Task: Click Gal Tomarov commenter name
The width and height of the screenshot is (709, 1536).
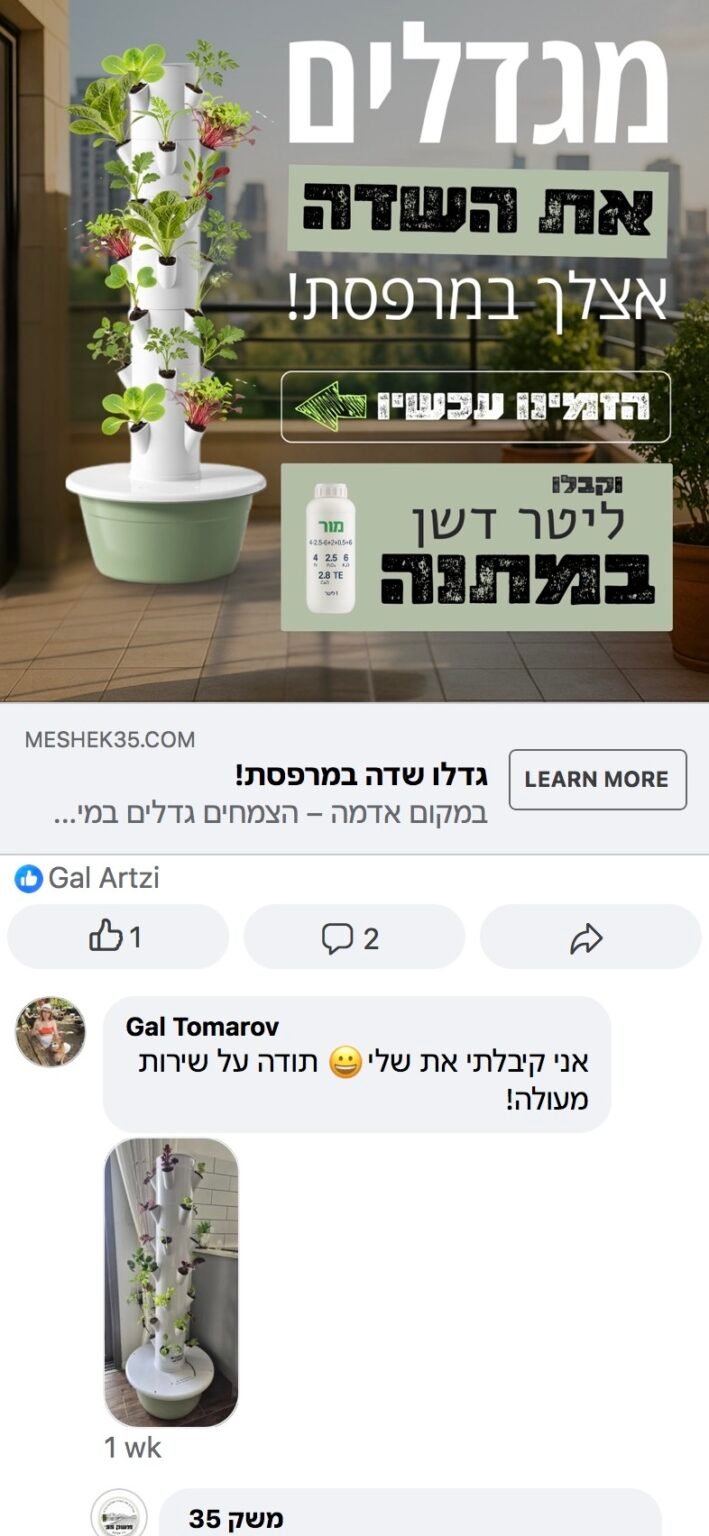Action: click(202, 1027)
